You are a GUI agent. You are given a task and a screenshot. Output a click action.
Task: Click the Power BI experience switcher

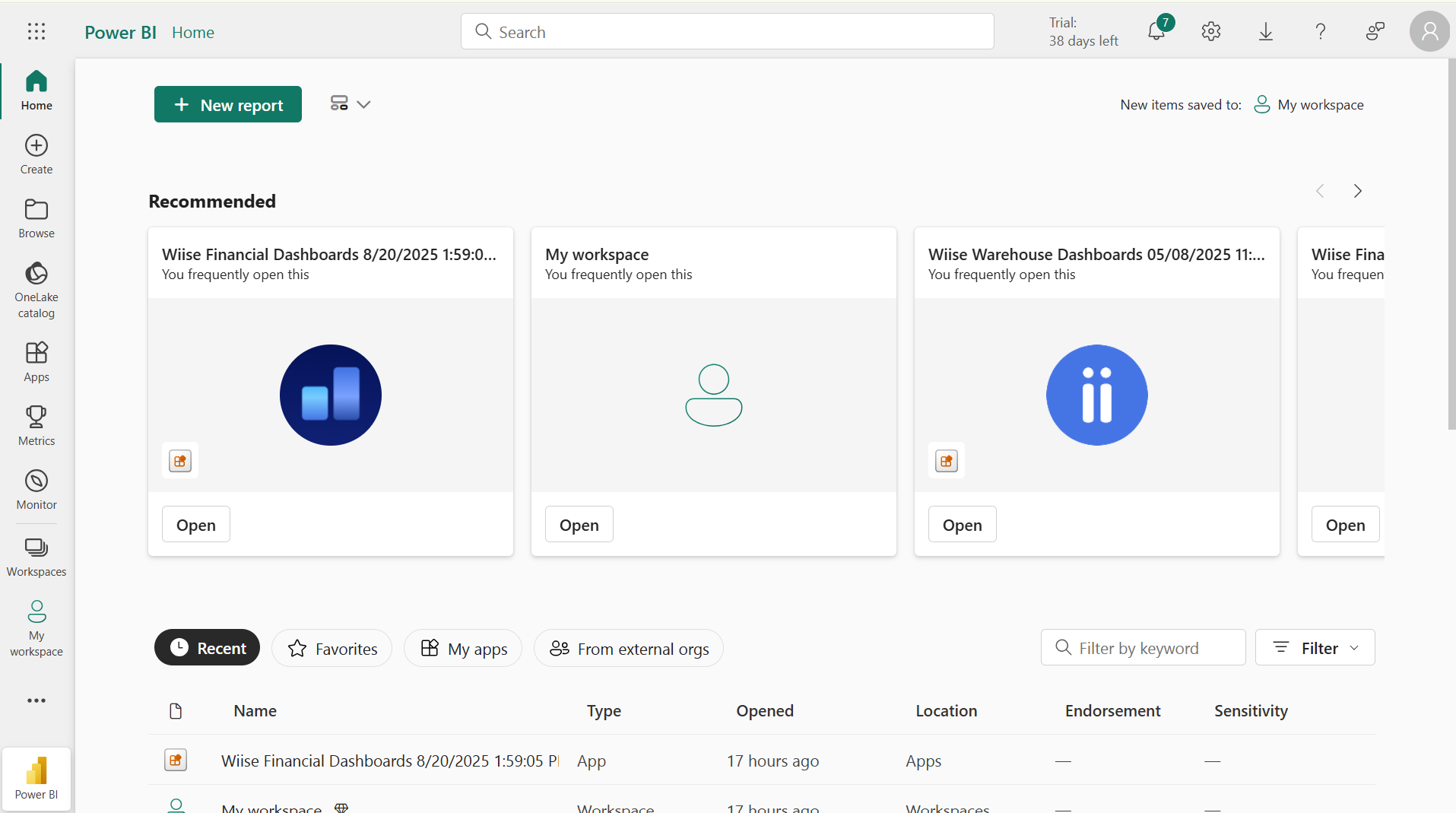point(36,779)
